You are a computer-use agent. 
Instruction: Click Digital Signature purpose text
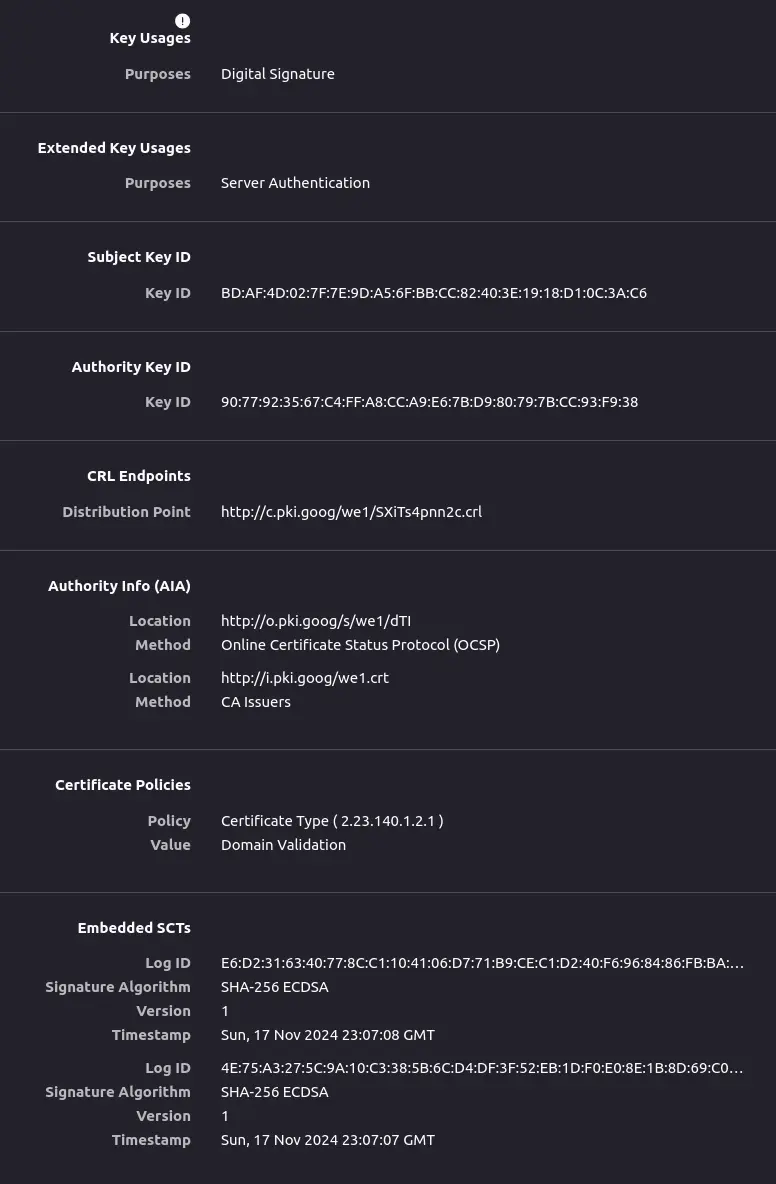(278, 74)
